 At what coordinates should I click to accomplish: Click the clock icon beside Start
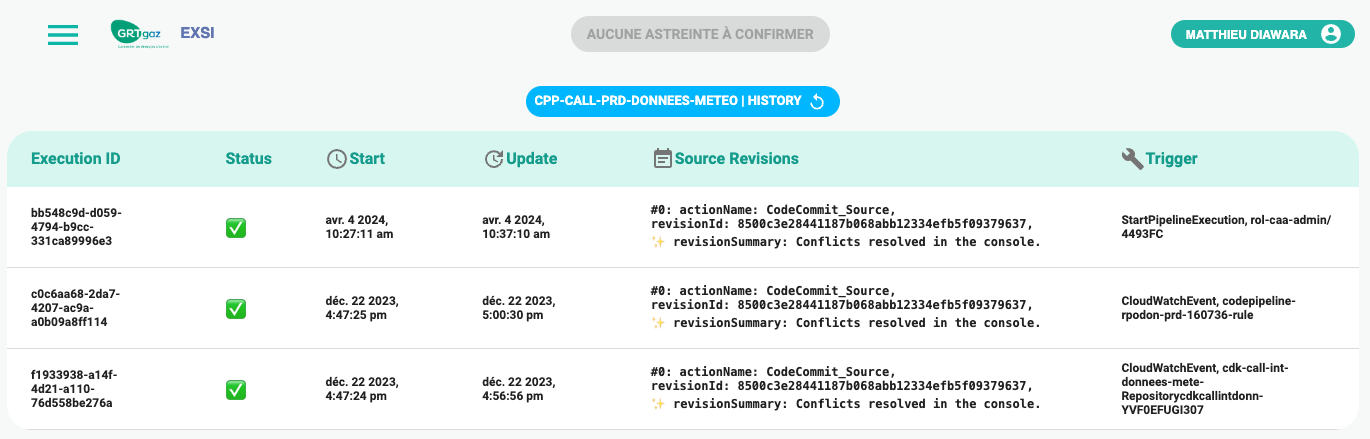[337, 159]
